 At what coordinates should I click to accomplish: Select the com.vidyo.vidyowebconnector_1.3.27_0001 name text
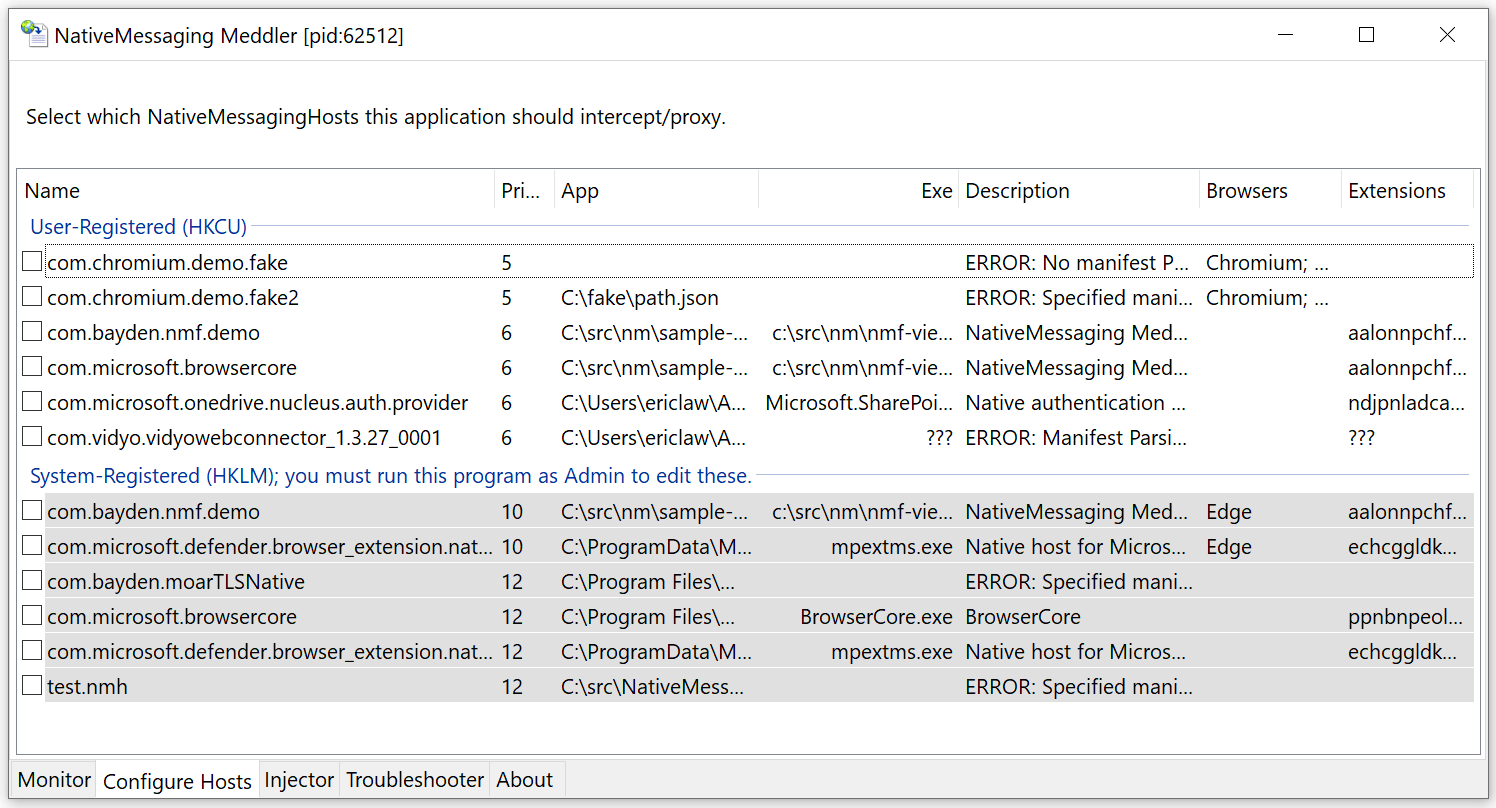click(244, 437)
